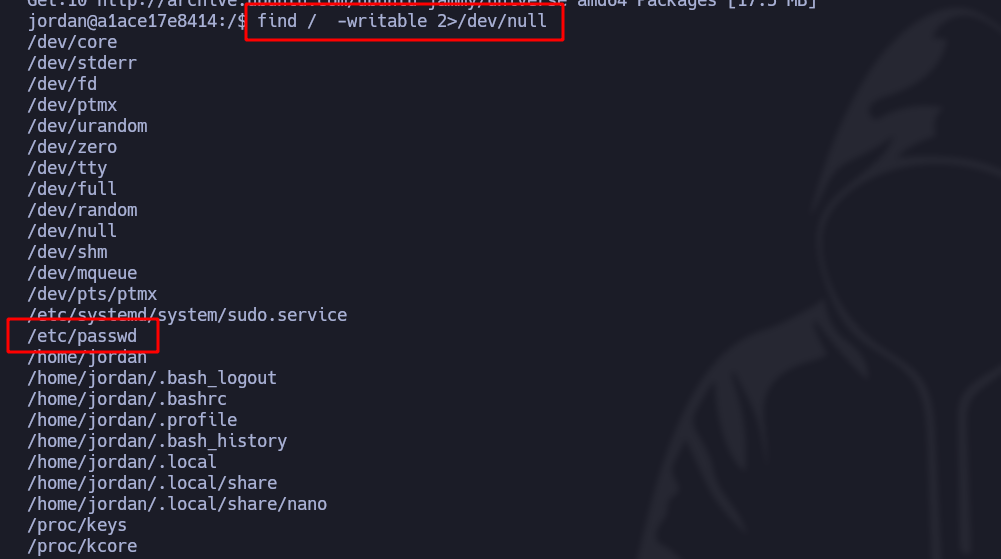Click the /proc/keys output line
Image resolution: width=1001 pixels, height=559 pixels.
pos(77,525)
